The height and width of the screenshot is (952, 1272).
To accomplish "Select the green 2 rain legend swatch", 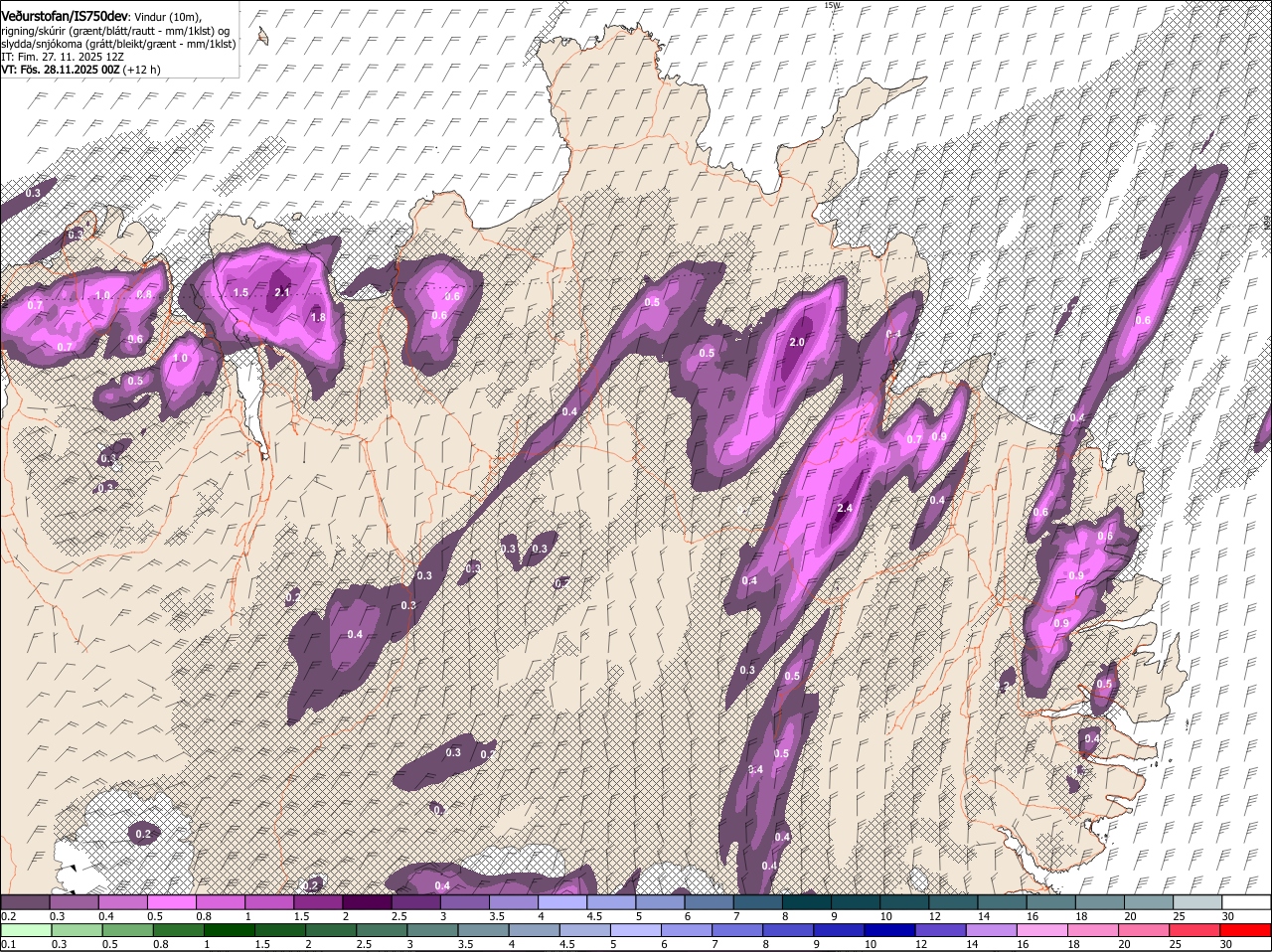I will [330, 930].
